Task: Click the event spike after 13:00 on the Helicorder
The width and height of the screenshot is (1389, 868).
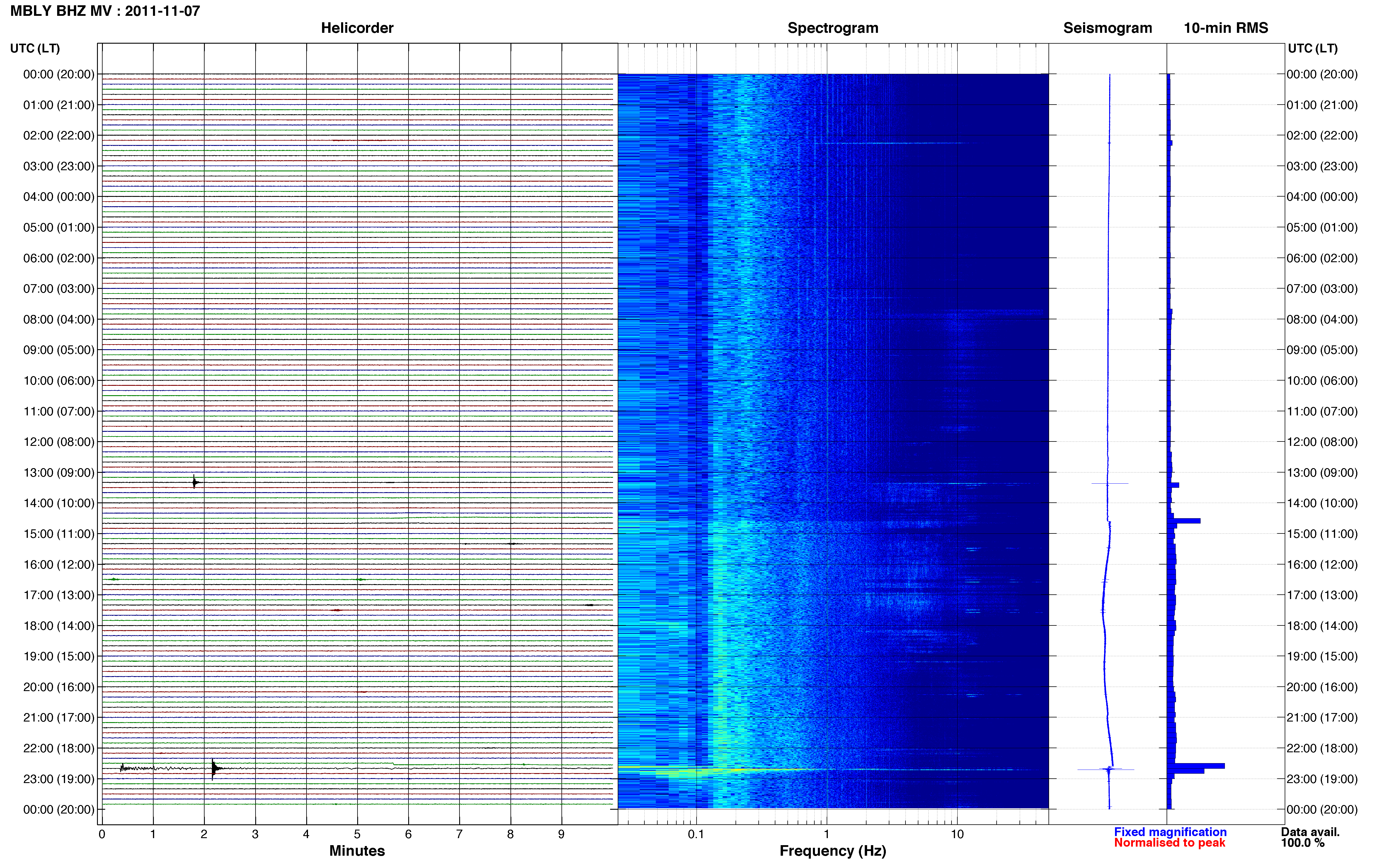Action: tap(195, 482)
